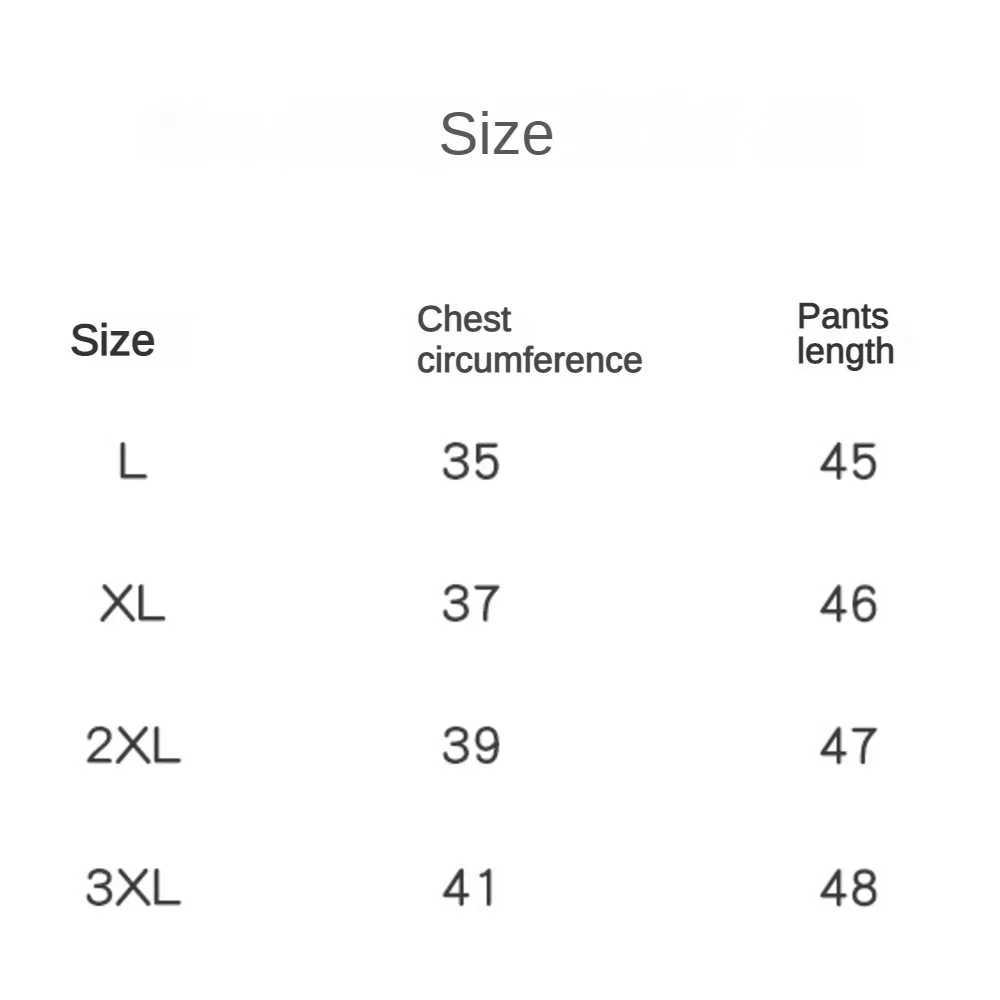The image size is (1000, 1000).
Task: Select the L size row label
Action: click(132, 462)
